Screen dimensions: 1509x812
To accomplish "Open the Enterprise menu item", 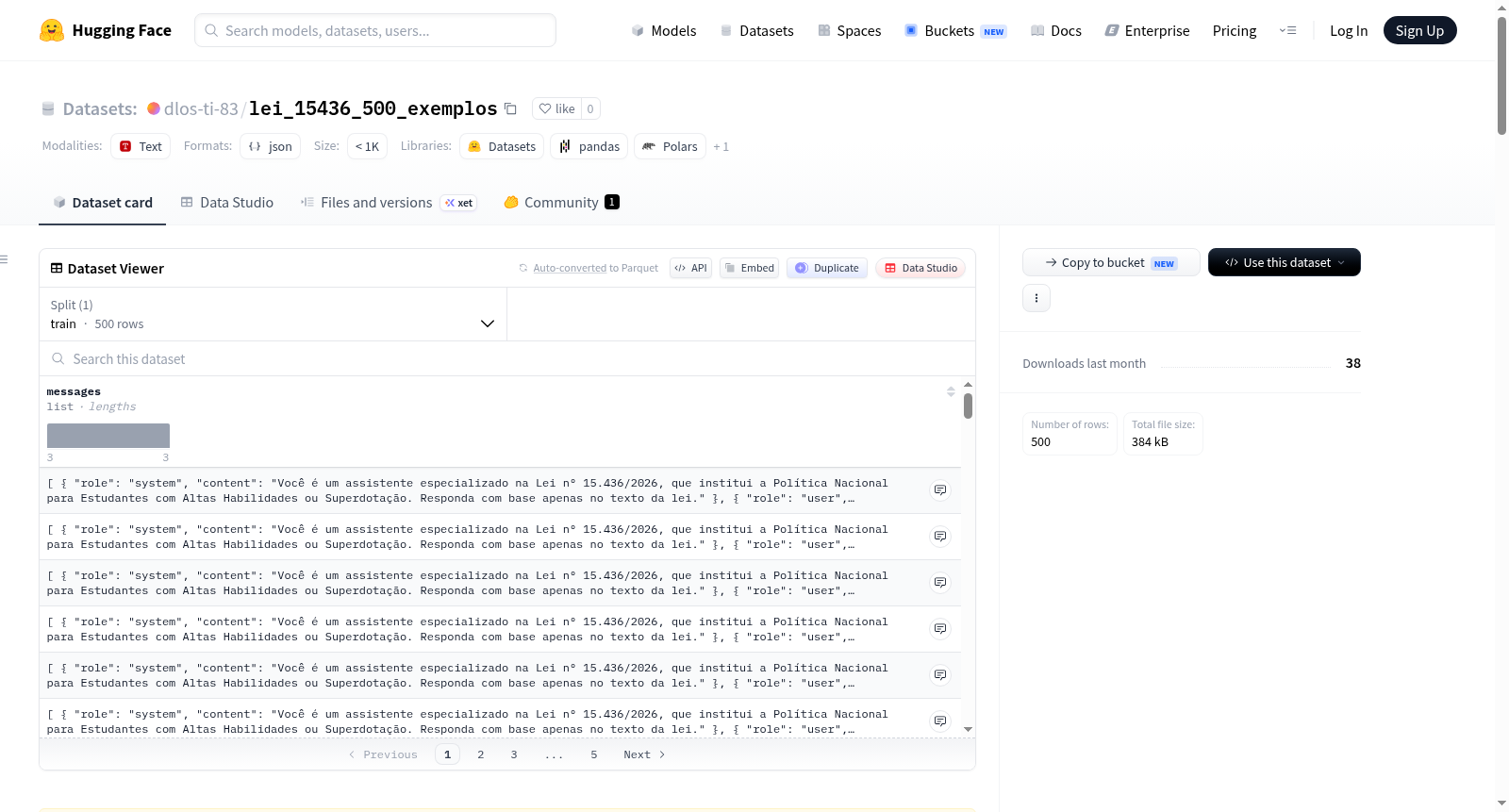I will 1148,31.
